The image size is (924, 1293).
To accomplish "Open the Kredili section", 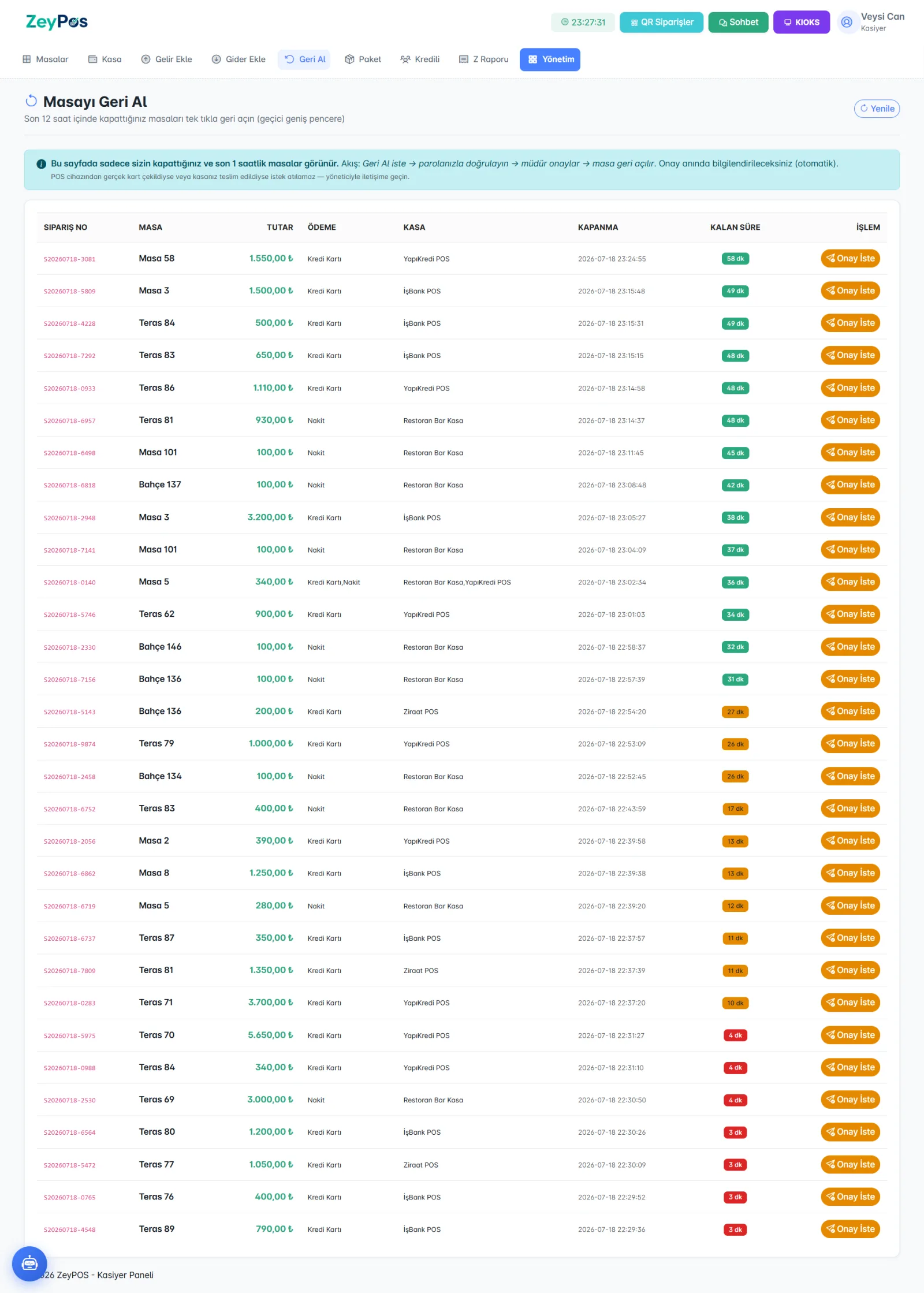I will pyautogui.click(x=420, y=59).
